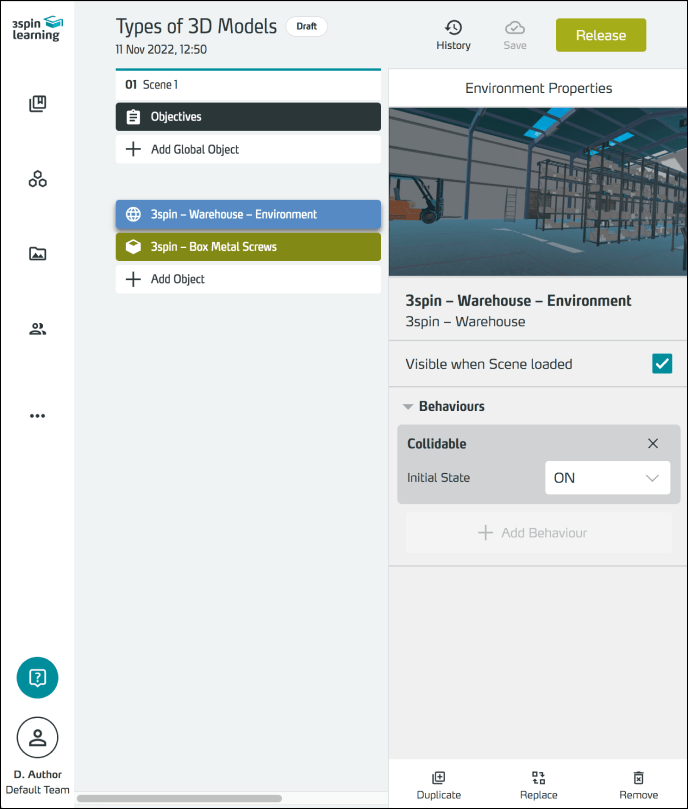Click the Default Team label
The image size is (688, 809).
click(x=37, y=790)
